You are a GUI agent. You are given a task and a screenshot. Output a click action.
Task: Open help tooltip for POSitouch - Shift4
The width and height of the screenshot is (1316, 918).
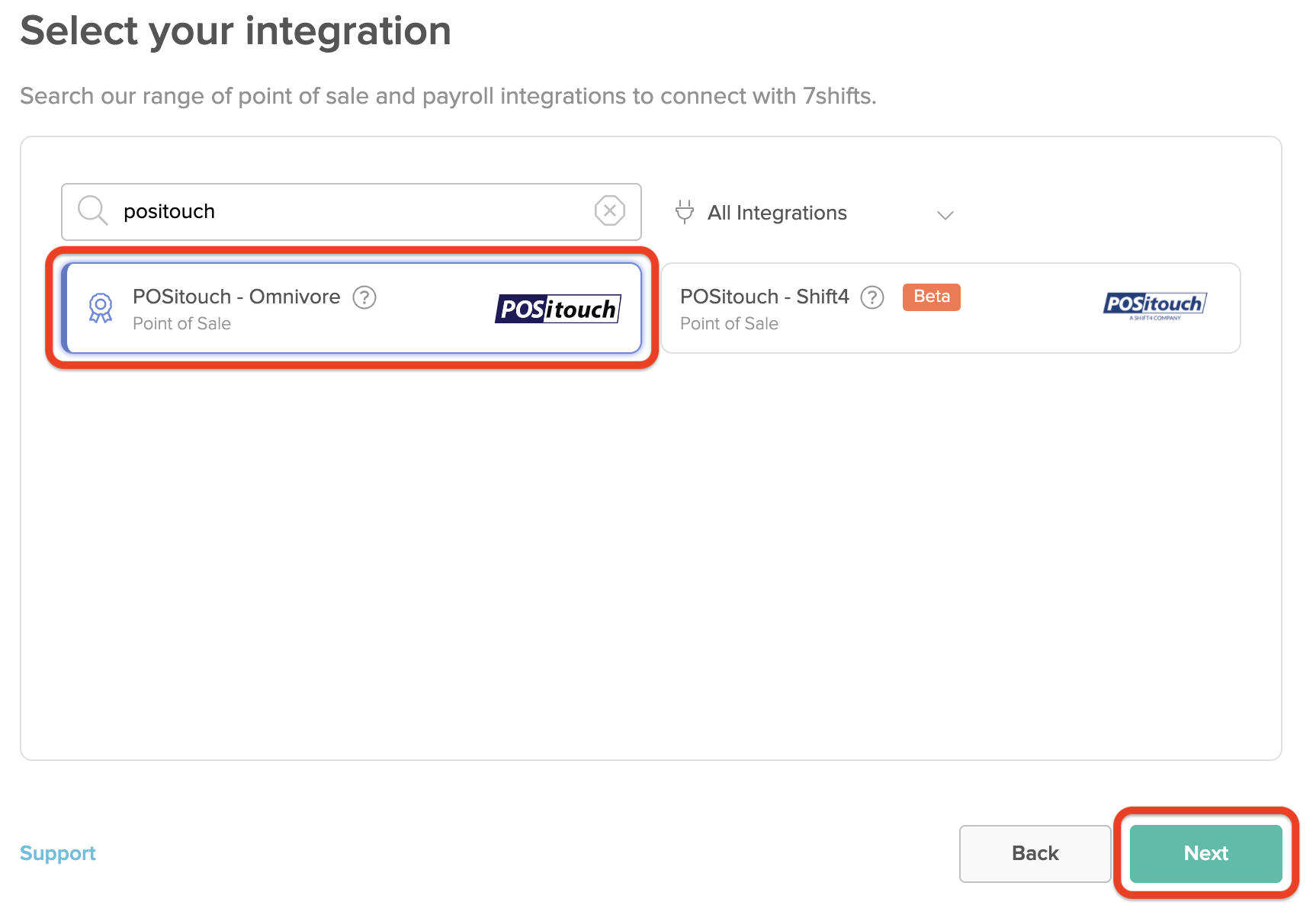point(871,297)
